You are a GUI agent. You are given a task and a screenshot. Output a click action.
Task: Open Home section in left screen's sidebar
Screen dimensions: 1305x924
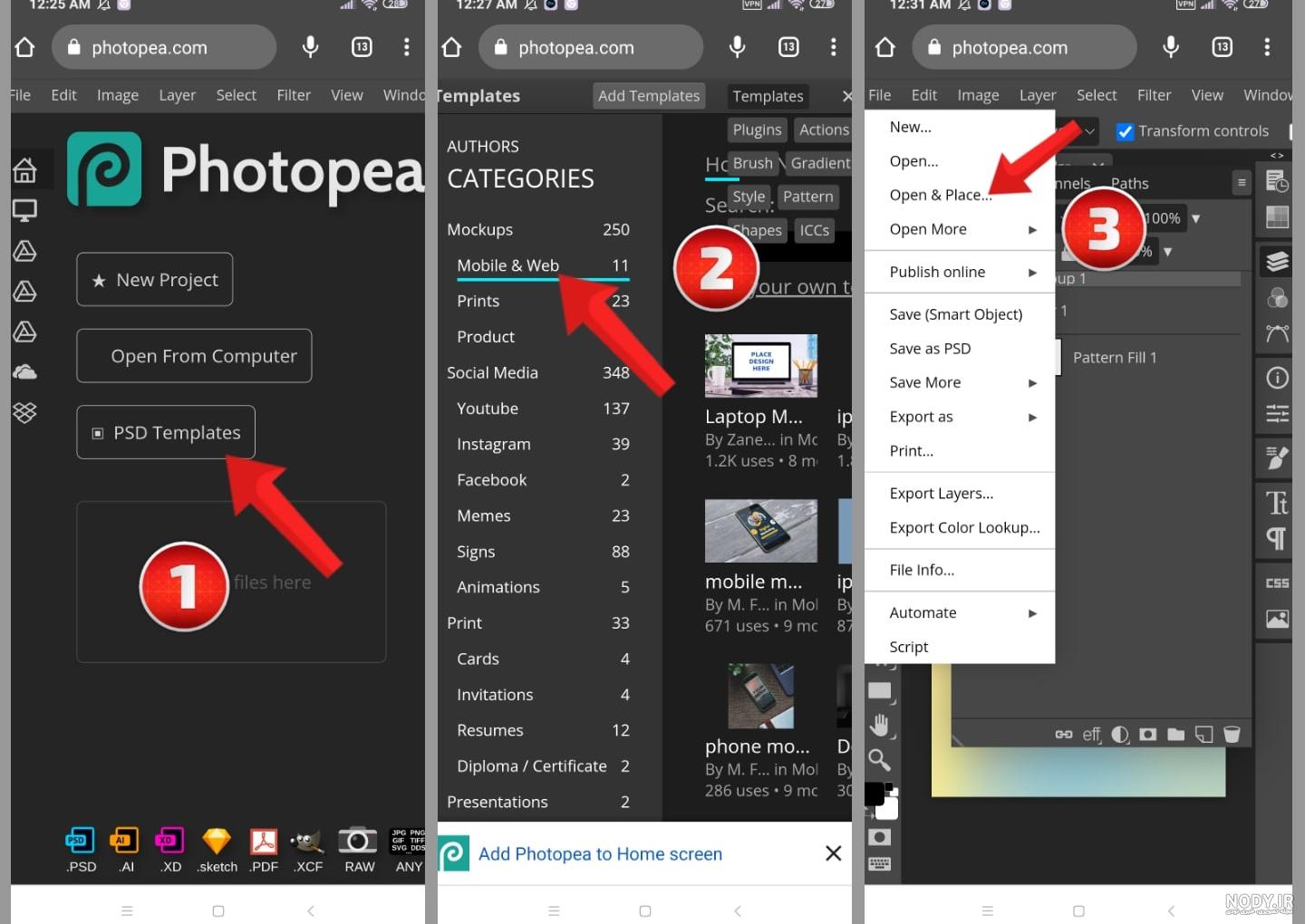[x=24, y=169]
